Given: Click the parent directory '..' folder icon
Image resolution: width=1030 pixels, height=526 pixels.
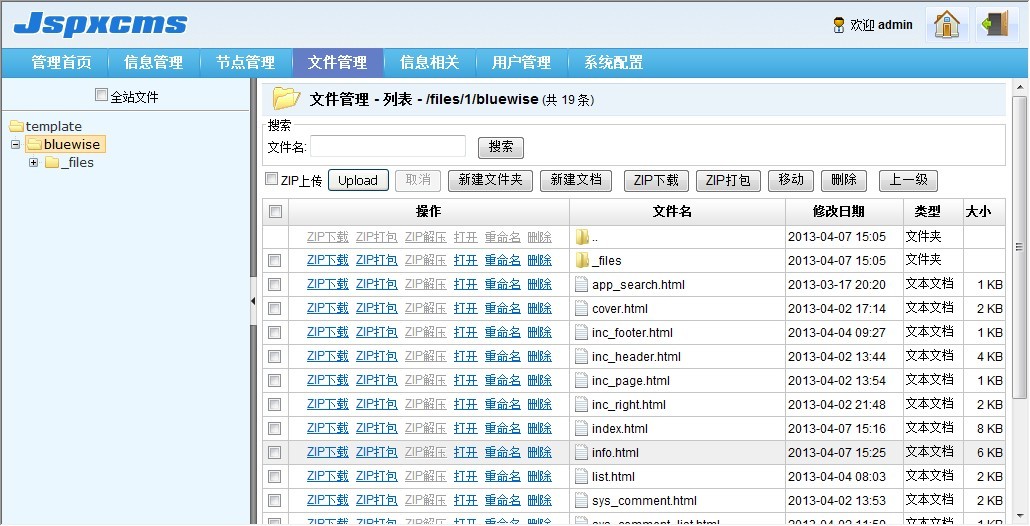Looking at the screenshot, I should tap(582, 236).
